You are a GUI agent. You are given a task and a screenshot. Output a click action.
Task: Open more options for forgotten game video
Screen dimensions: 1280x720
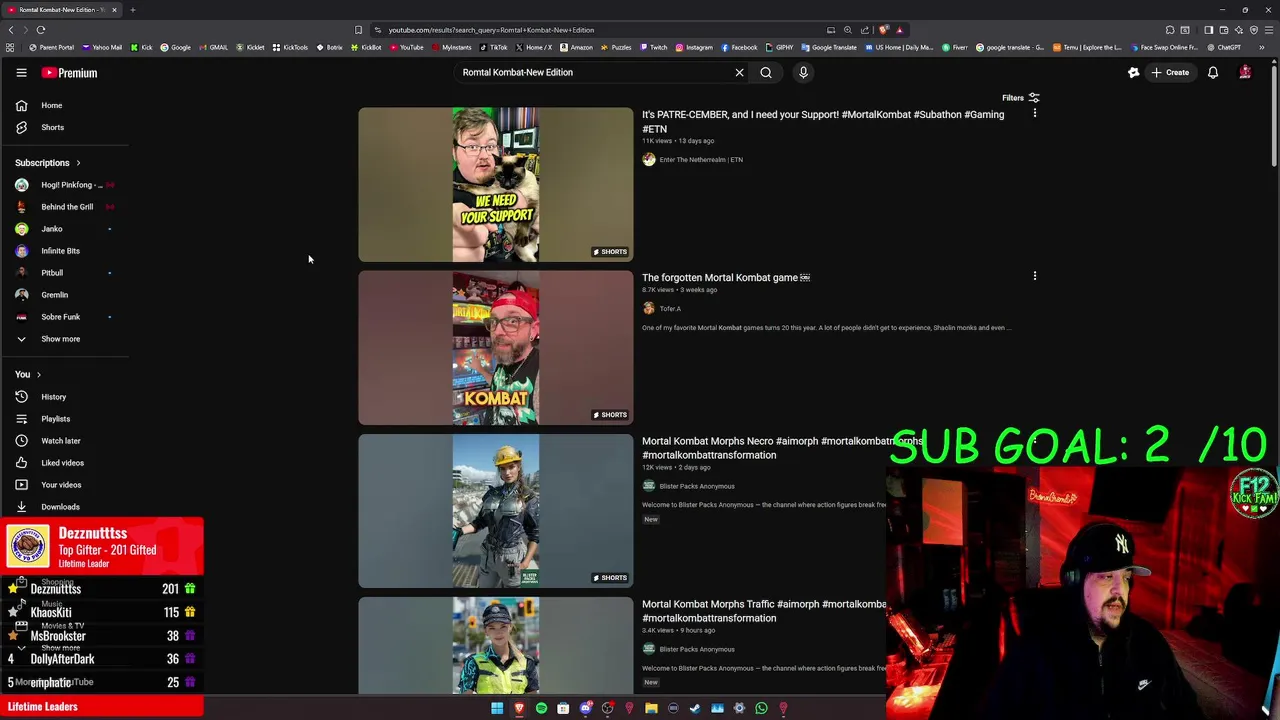click(1035, 276)
